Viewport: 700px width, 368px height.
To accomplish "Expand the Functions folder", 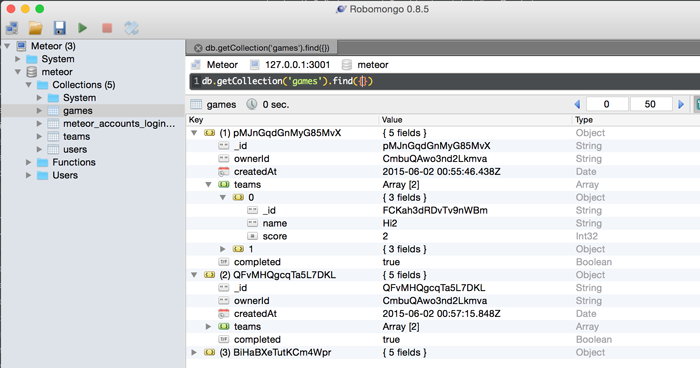I will 28,163.
